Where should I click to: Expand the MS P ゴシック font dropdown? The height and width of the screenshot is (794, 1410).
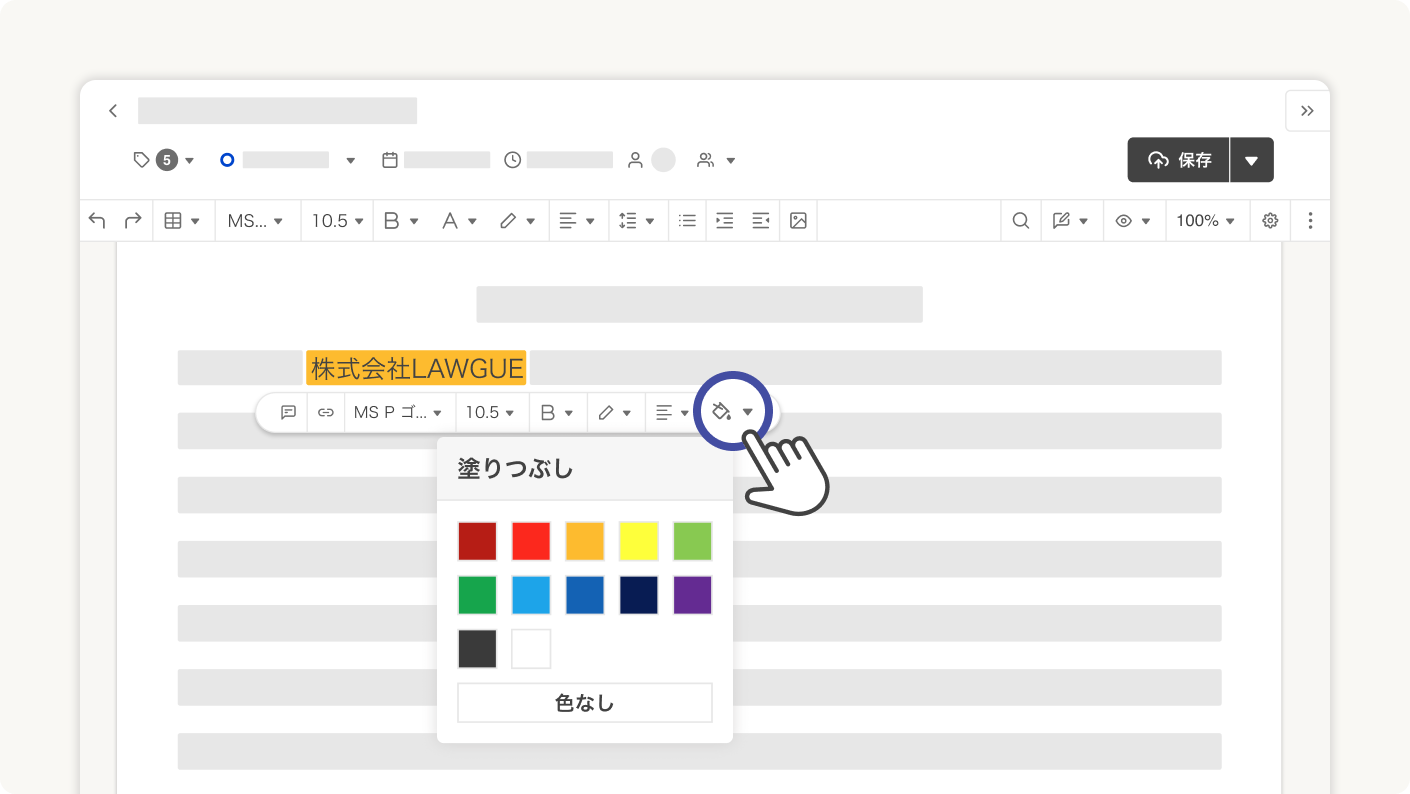[399, 412]
